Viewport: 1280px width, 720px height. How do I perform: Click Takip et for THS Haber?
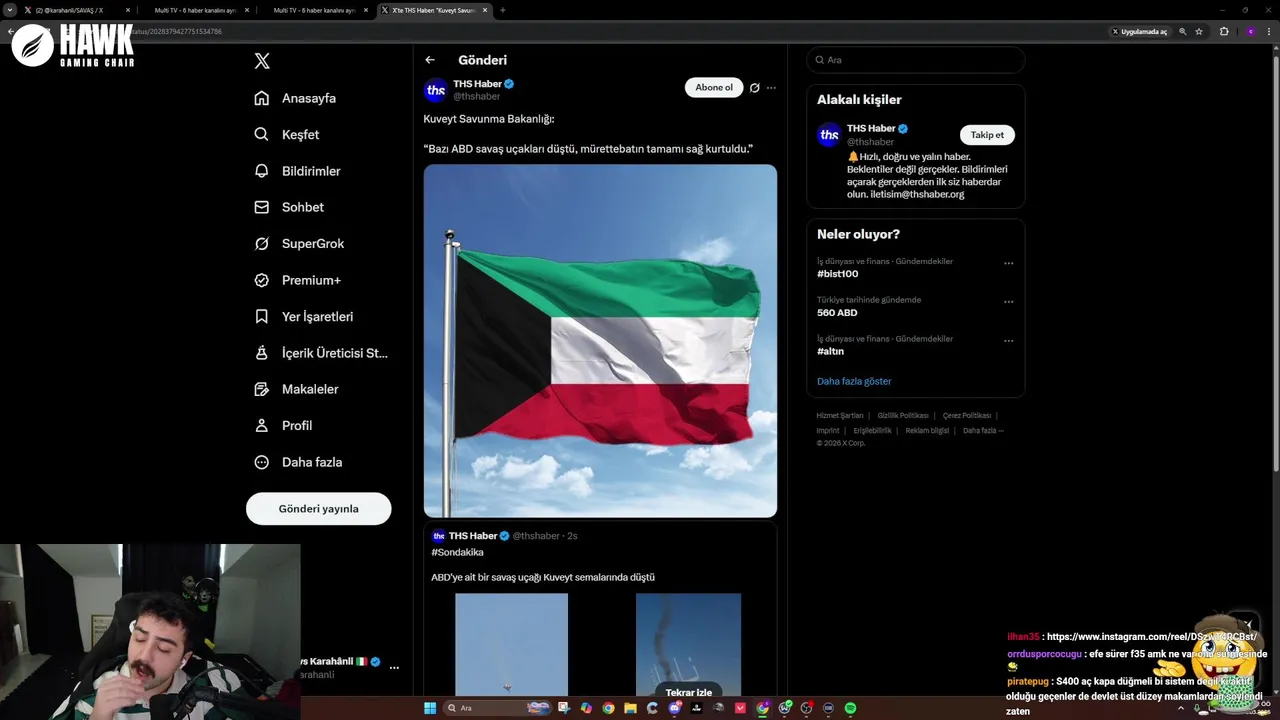987,134
